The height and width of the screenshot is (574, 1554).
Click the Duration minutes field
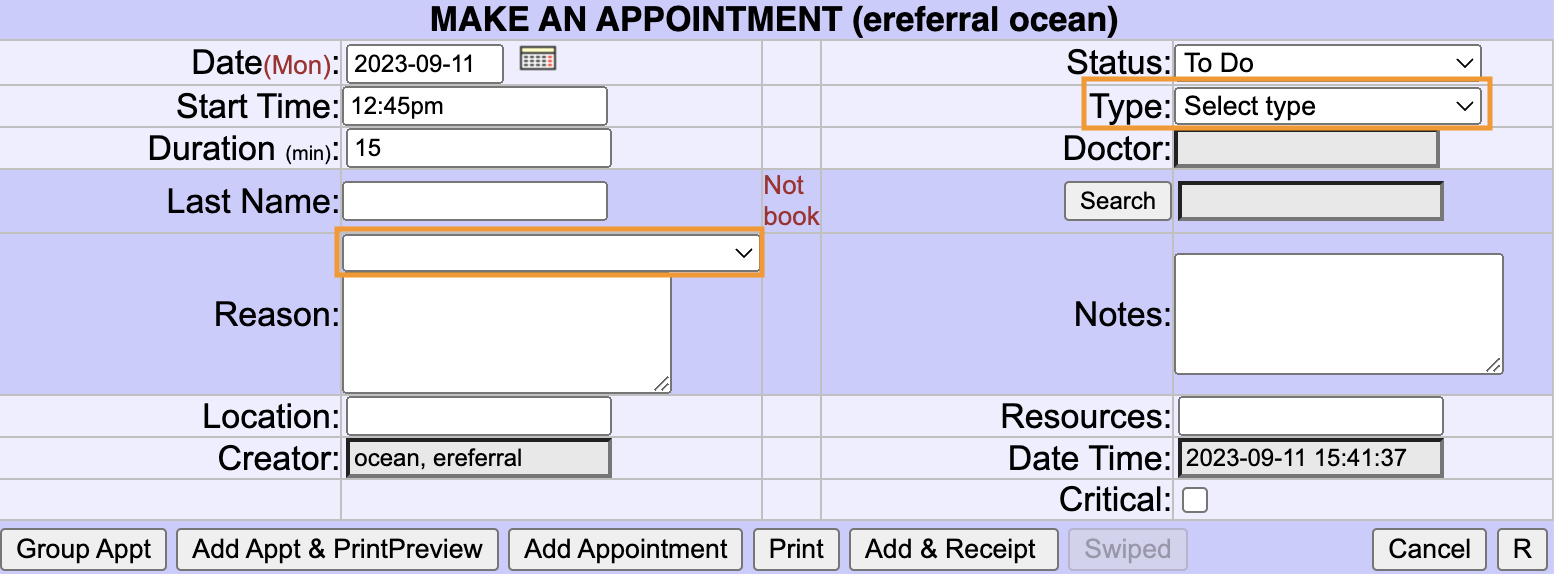pyautogui.click(x=478, y=148)
